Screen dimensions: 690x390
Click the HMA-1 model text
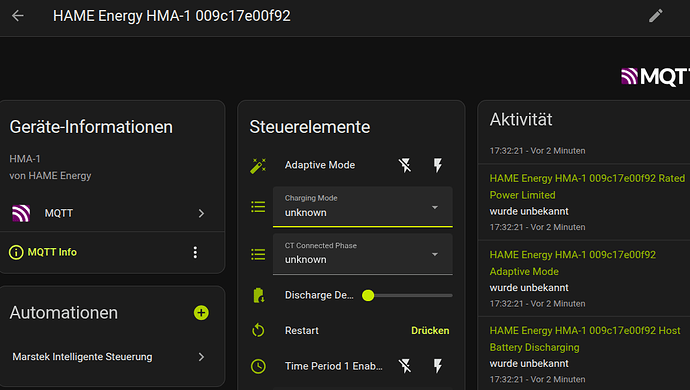coord(25,158)
